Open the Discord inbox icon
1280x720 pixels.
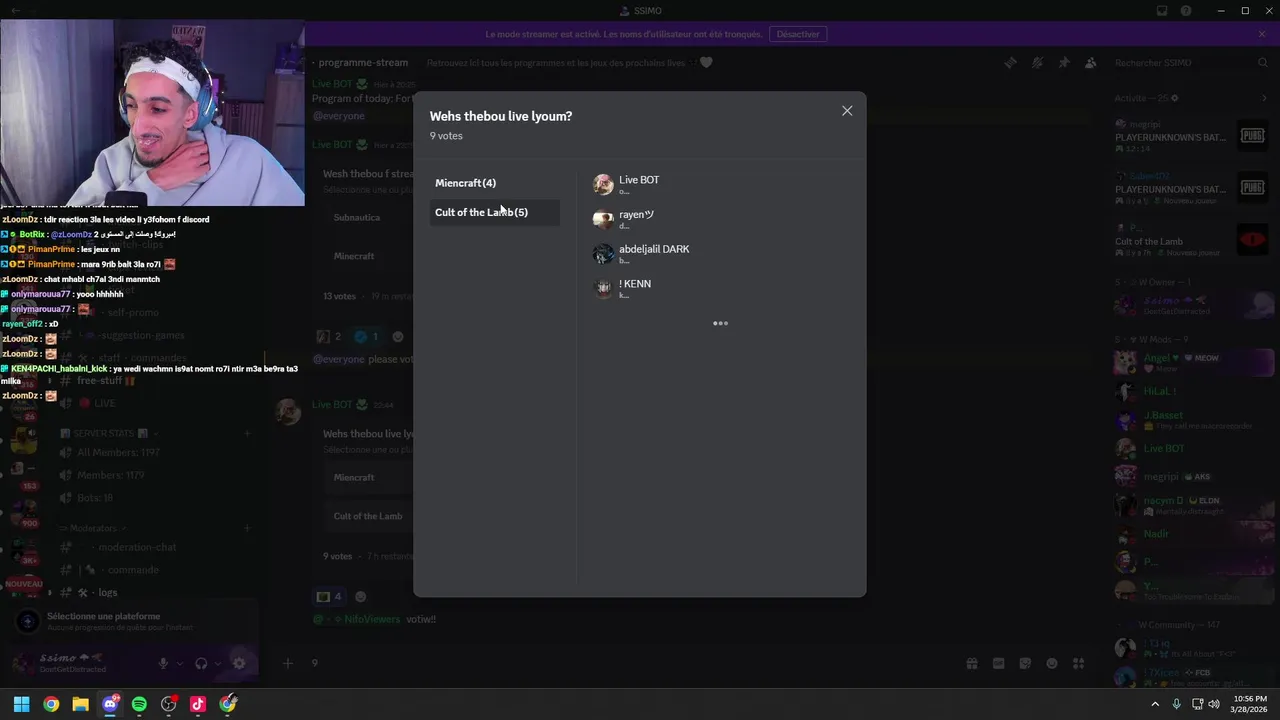pyautogui.click(x=1162, y=11)
